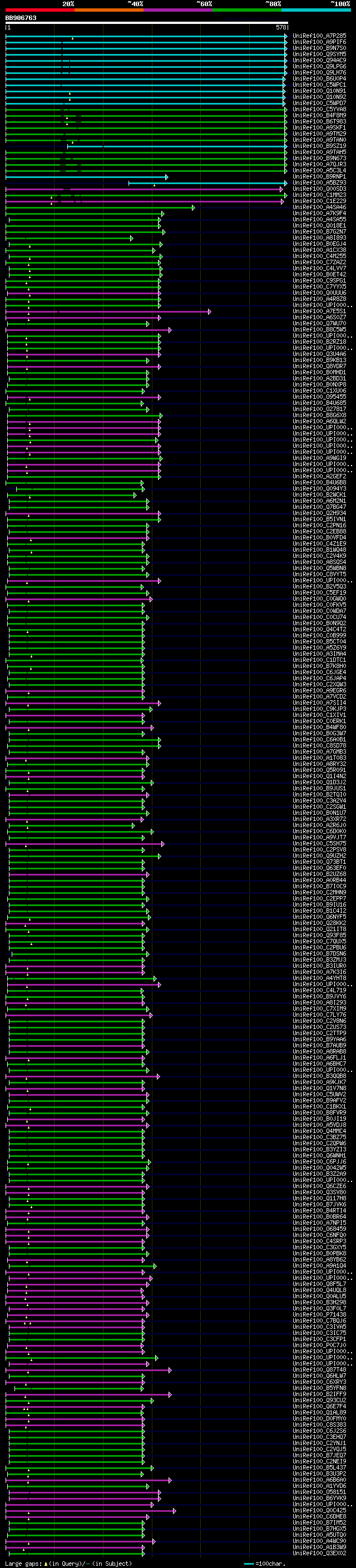
Task: Click the orange ~40% identity legend segment
Action: (109, 10)
